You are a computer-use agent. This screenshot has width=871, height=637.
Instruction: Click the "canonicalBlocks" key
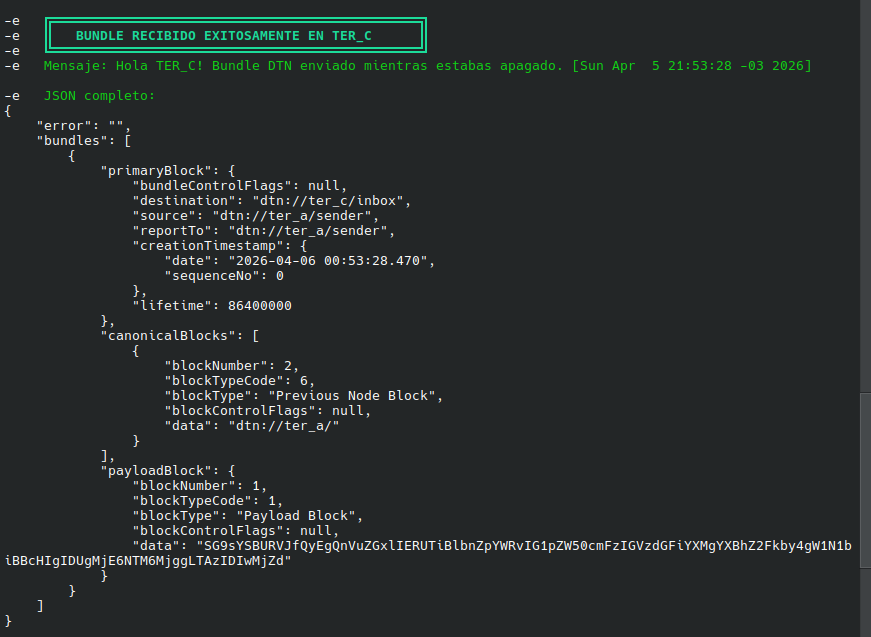coord(163,336)
